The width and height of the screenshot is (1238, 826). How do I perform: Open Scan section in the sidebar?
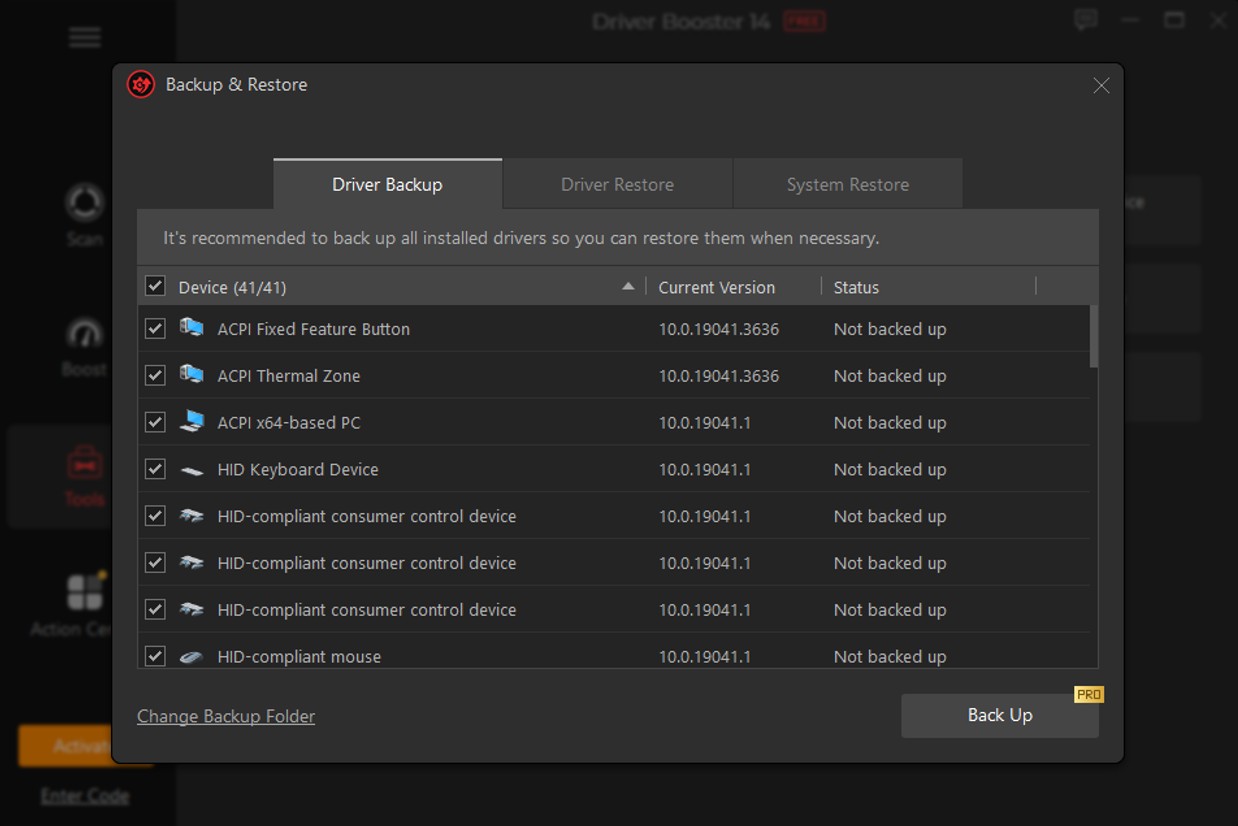(x=85, y=214)
